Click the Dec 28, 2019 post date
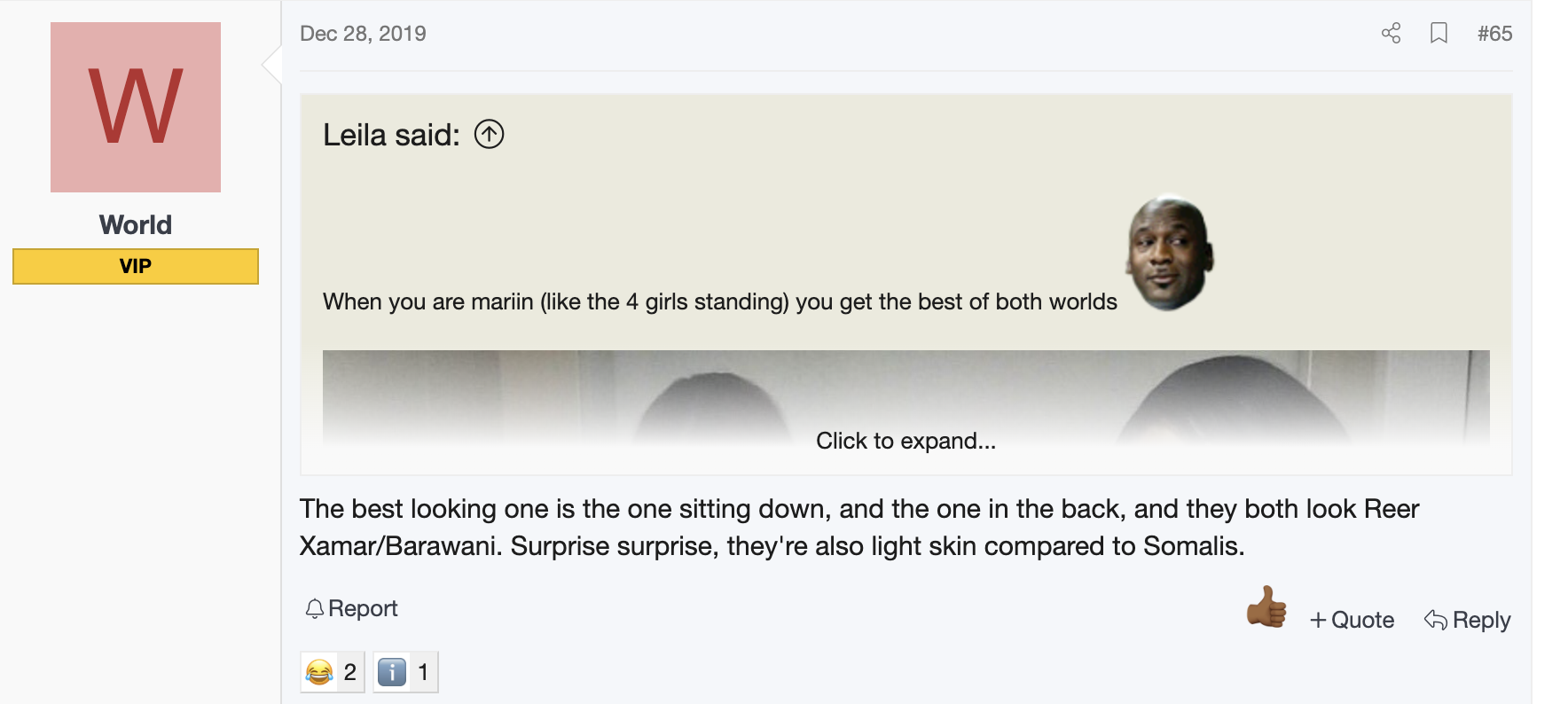The image size is (1568, 704). point(363,34)
